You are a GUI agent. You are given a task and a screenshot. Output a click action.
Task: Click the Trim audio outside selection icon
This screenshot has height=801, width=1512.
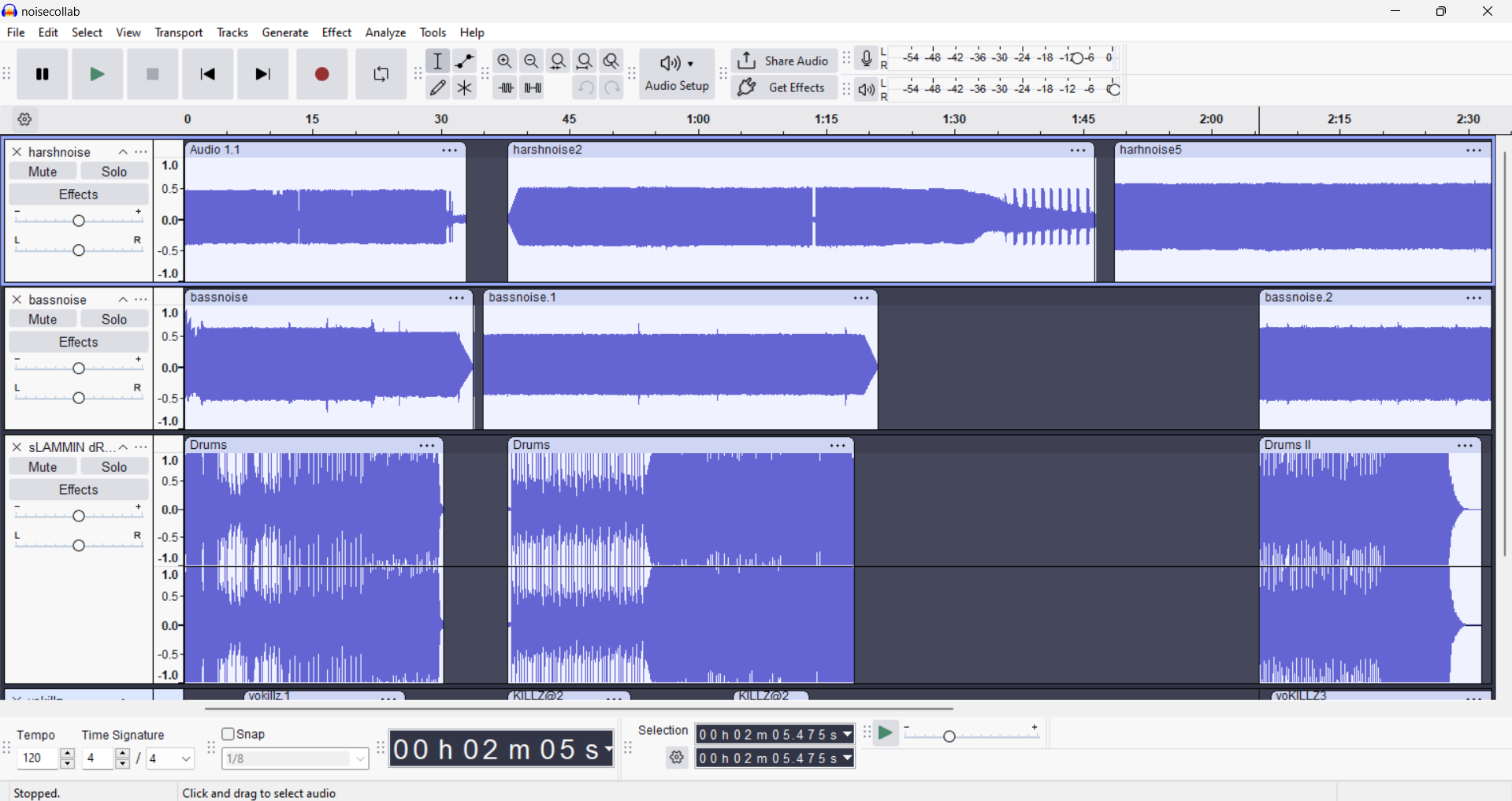coord(505,88)
